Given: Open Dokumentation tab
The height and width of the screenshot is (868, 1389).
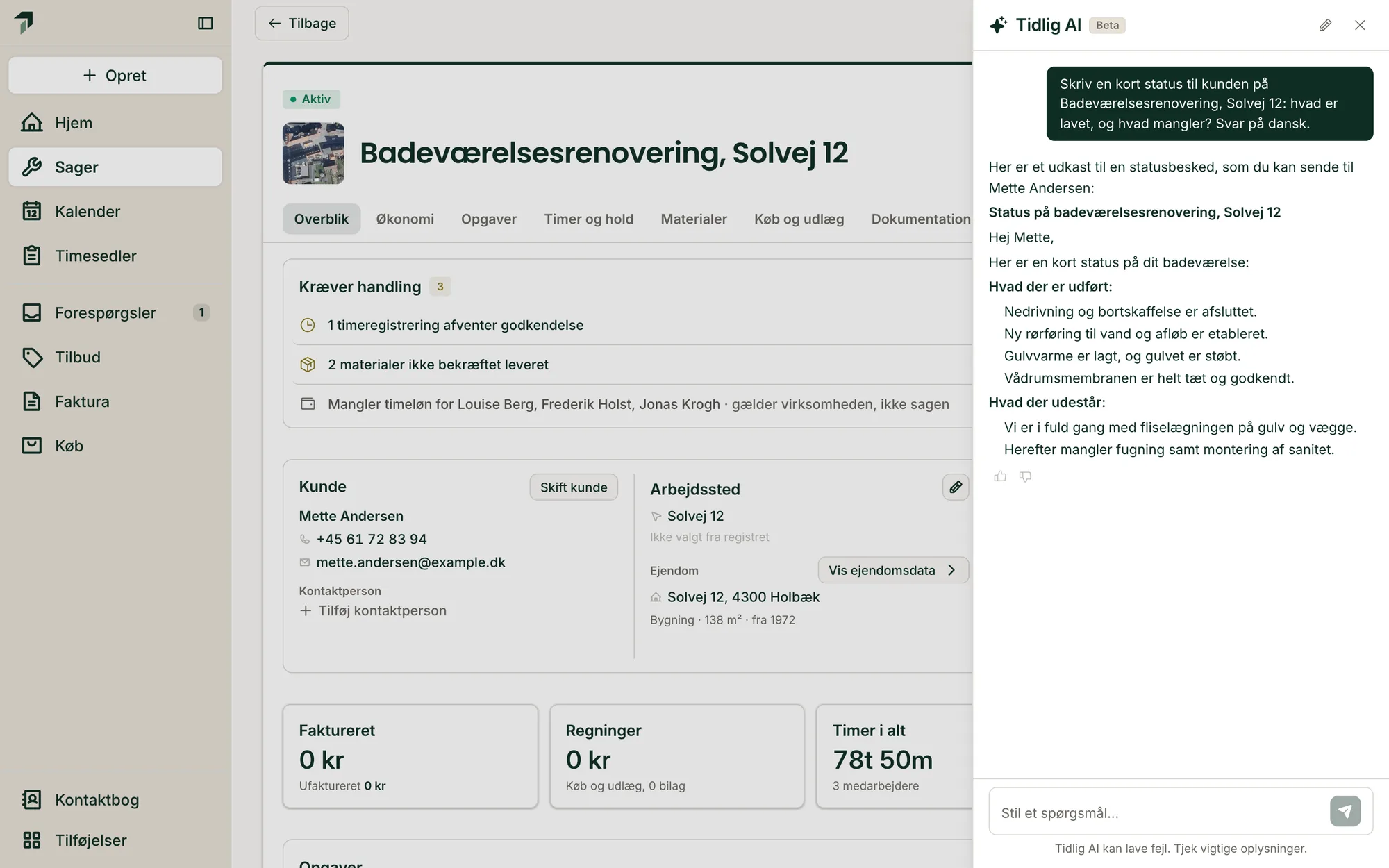Looking at the screenshot, I should coord(921,219).
